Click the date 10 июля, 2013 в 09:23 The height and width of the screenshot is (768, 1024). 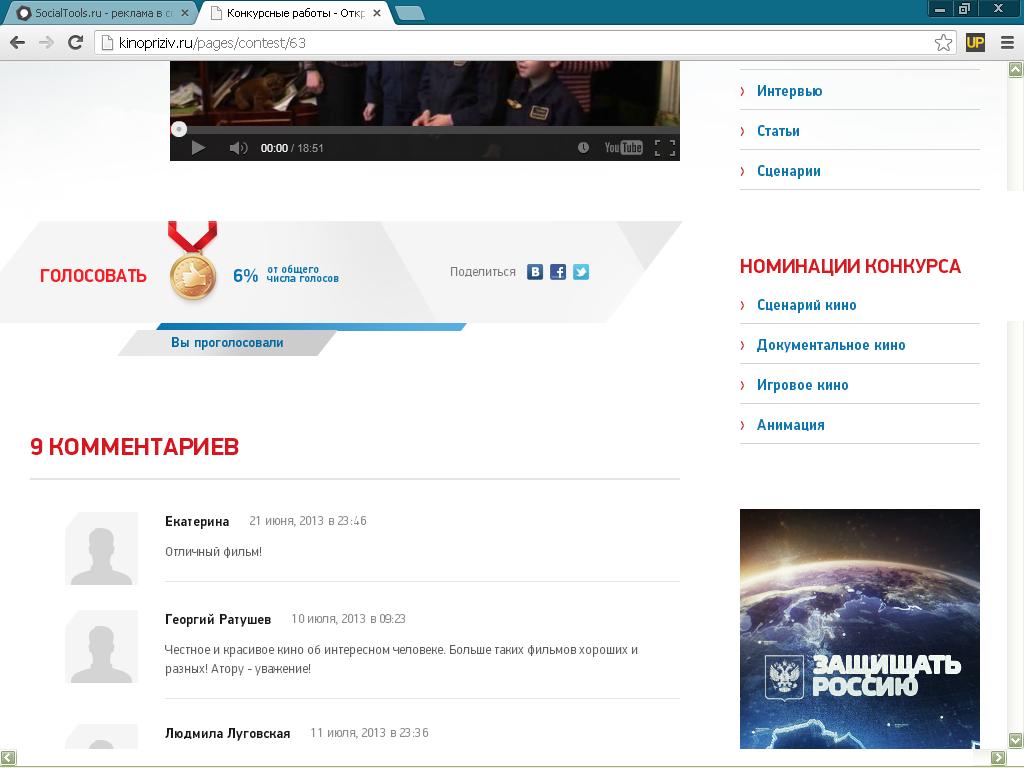point(348,618)
